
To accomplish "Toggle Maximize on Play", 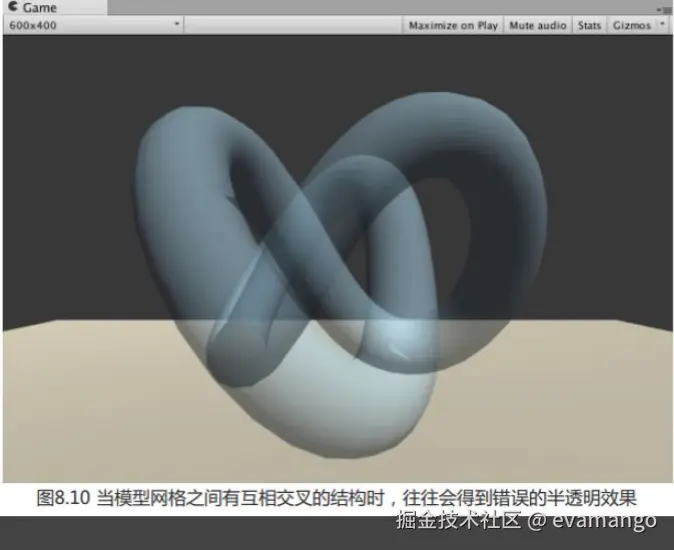I will [453, 25].
